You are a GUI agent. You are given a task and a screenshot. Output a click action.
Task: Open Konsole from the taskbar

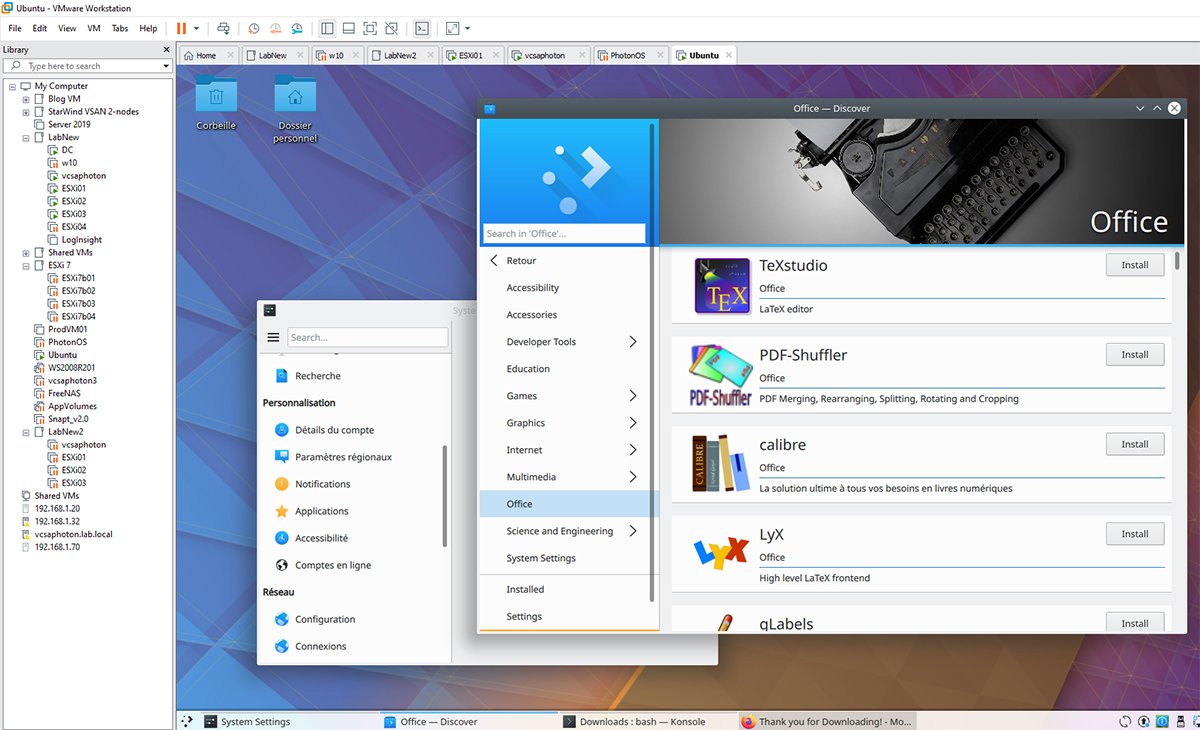(643, 721)
